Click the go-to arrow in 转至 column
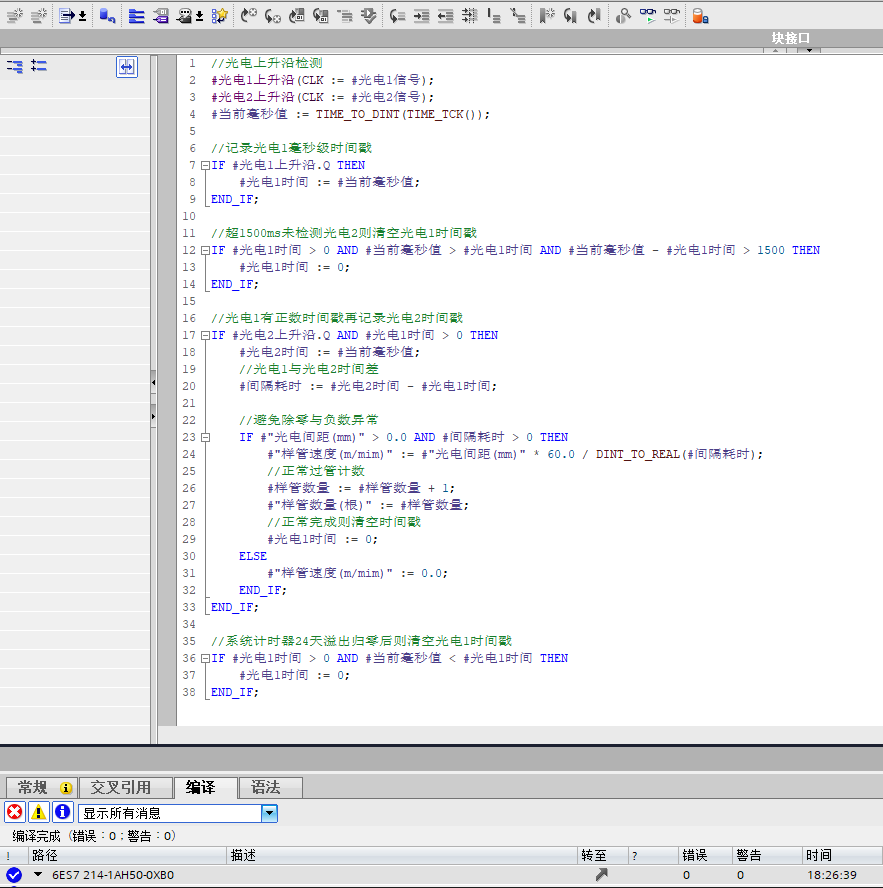The width and height of the screenshot is (883, 888). [x=602, y=874]
